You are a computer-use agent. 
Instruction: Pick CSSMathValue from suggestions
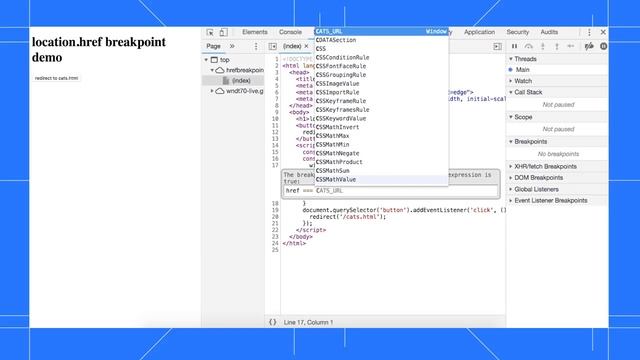tap(381, 180)
